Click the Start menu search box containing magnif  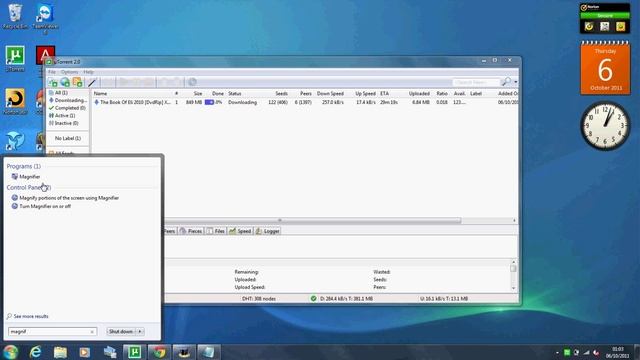coord(52,331)
